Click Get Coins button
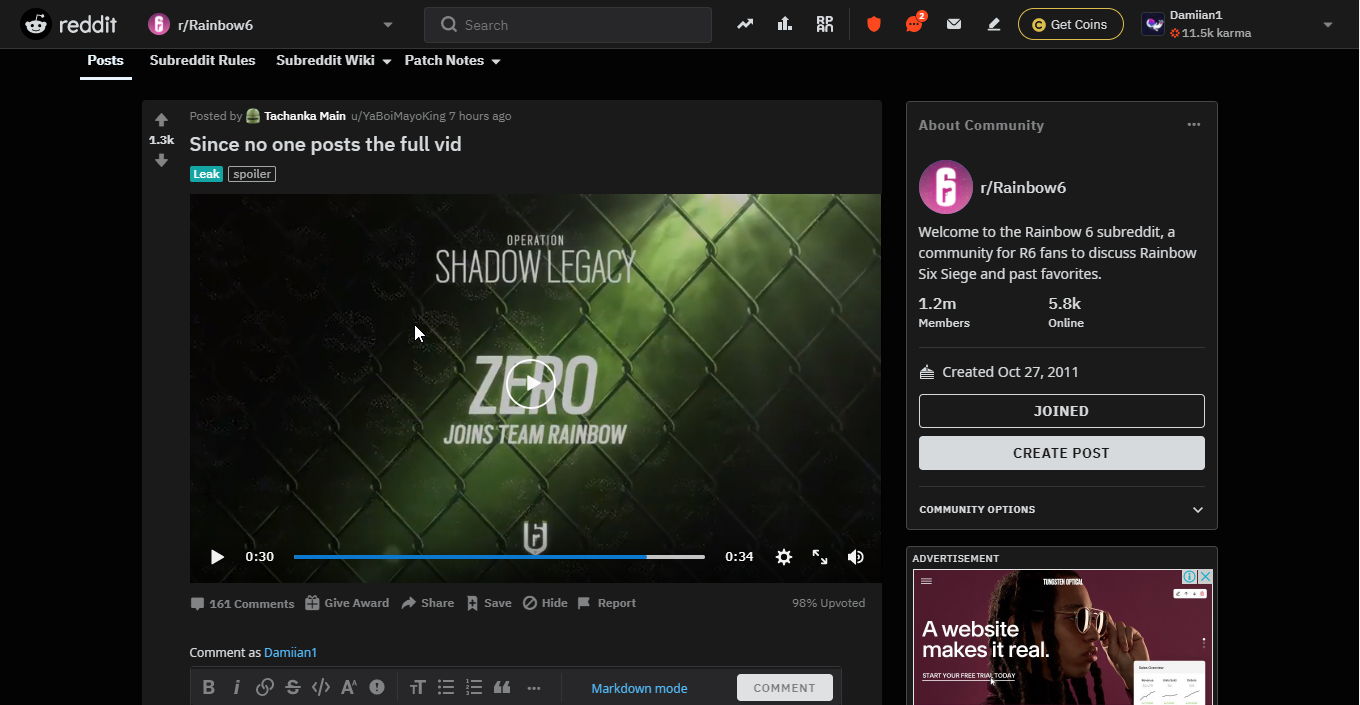This screenshot has height=705, width=1360. 1070,24
